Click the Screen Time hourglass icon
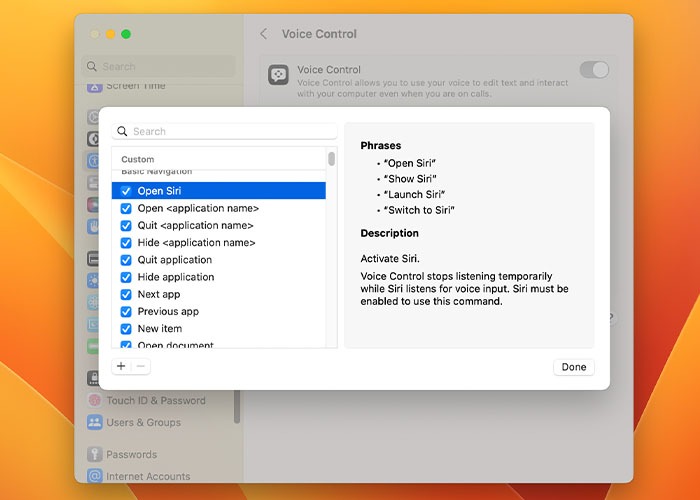700x500 pixels. (95, 87)
